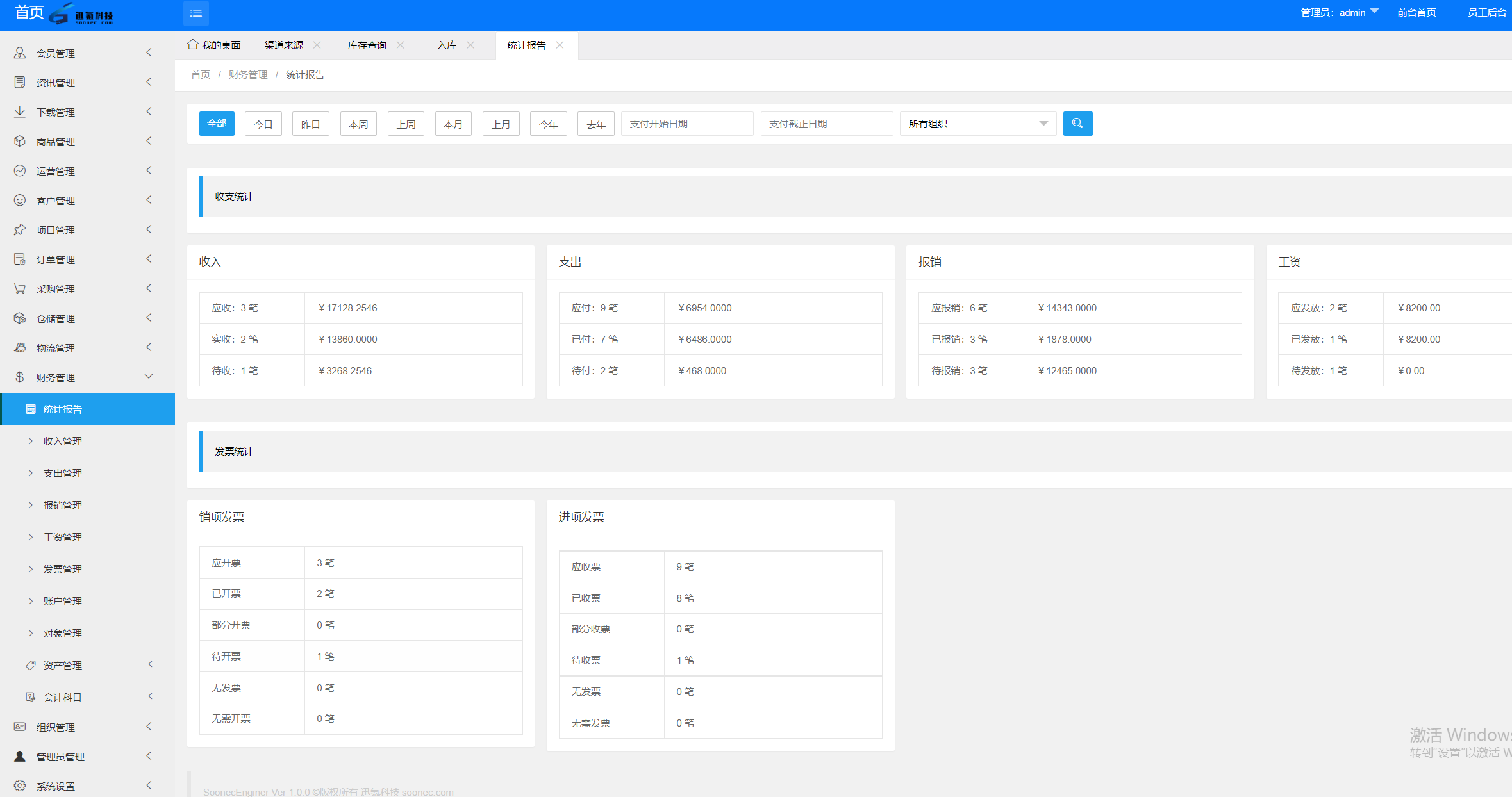The height and width of the screenshot is (797, 1512).
Task: Toggle the sidebar hamburger menu icon
Action: 196,13
